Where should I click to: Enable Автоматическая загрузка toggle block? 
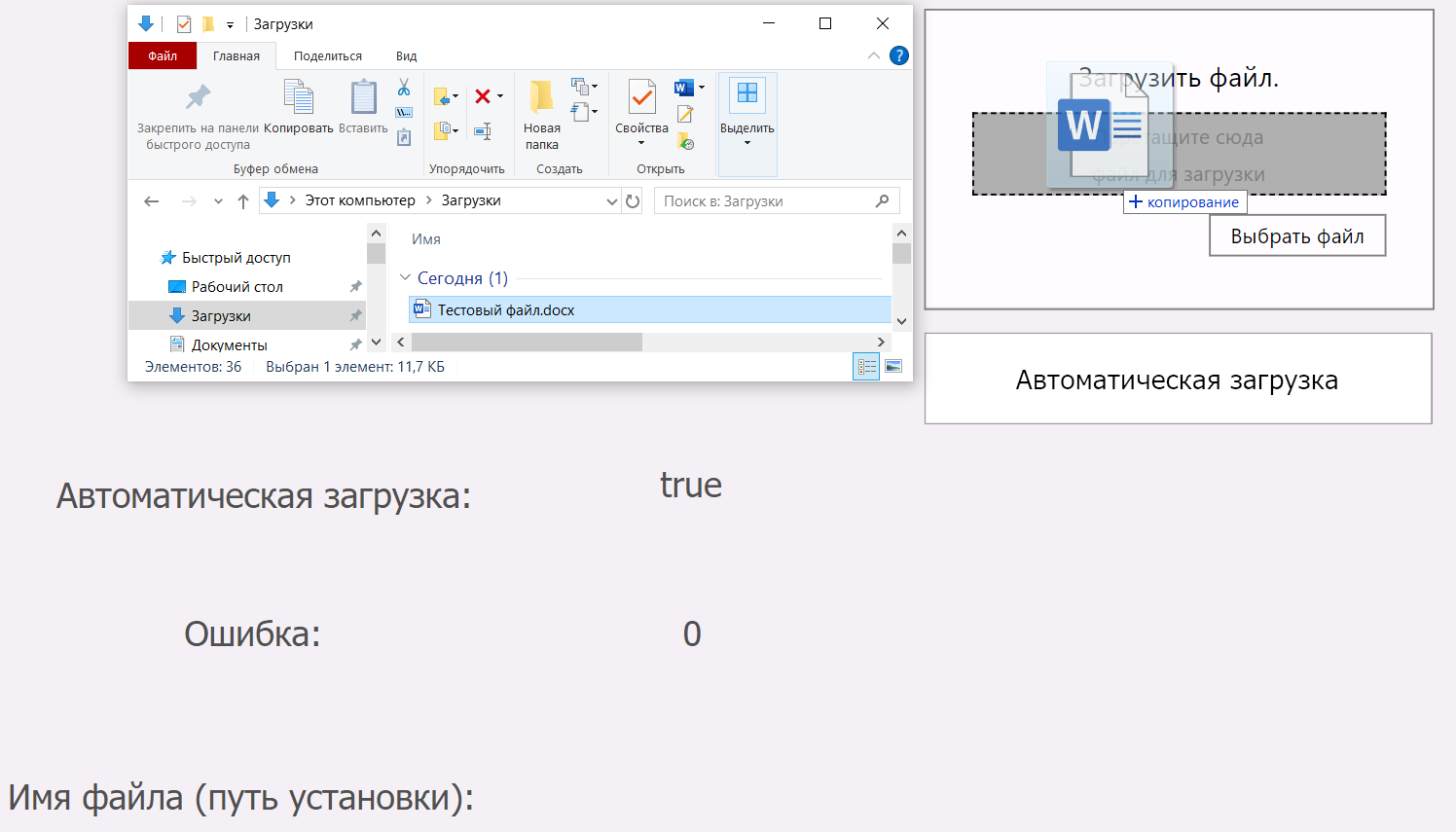1178,379
